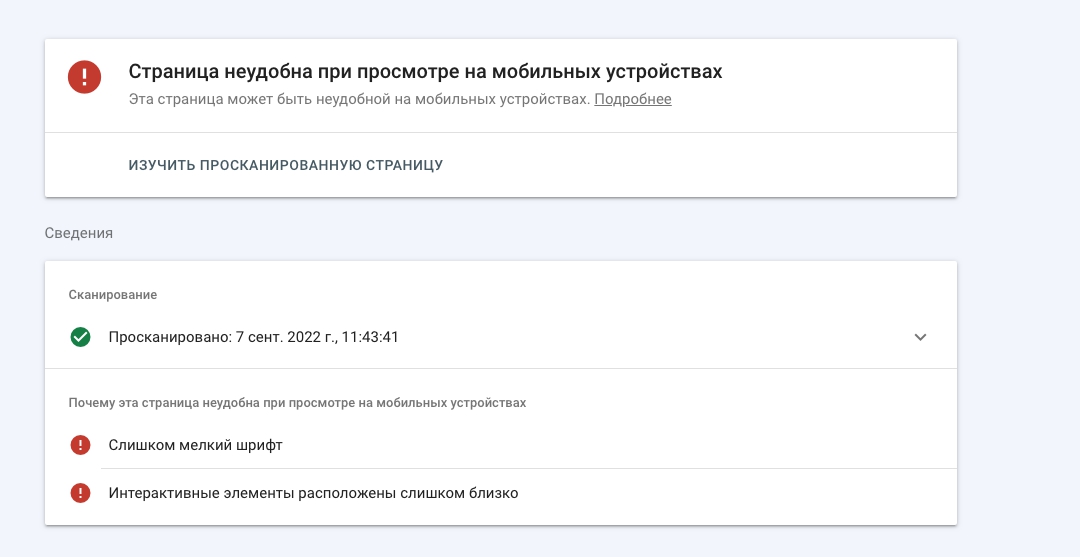Click the red error icon beside the page title
Viewport: 1080px width, 557px height.
tap(84, 78)
